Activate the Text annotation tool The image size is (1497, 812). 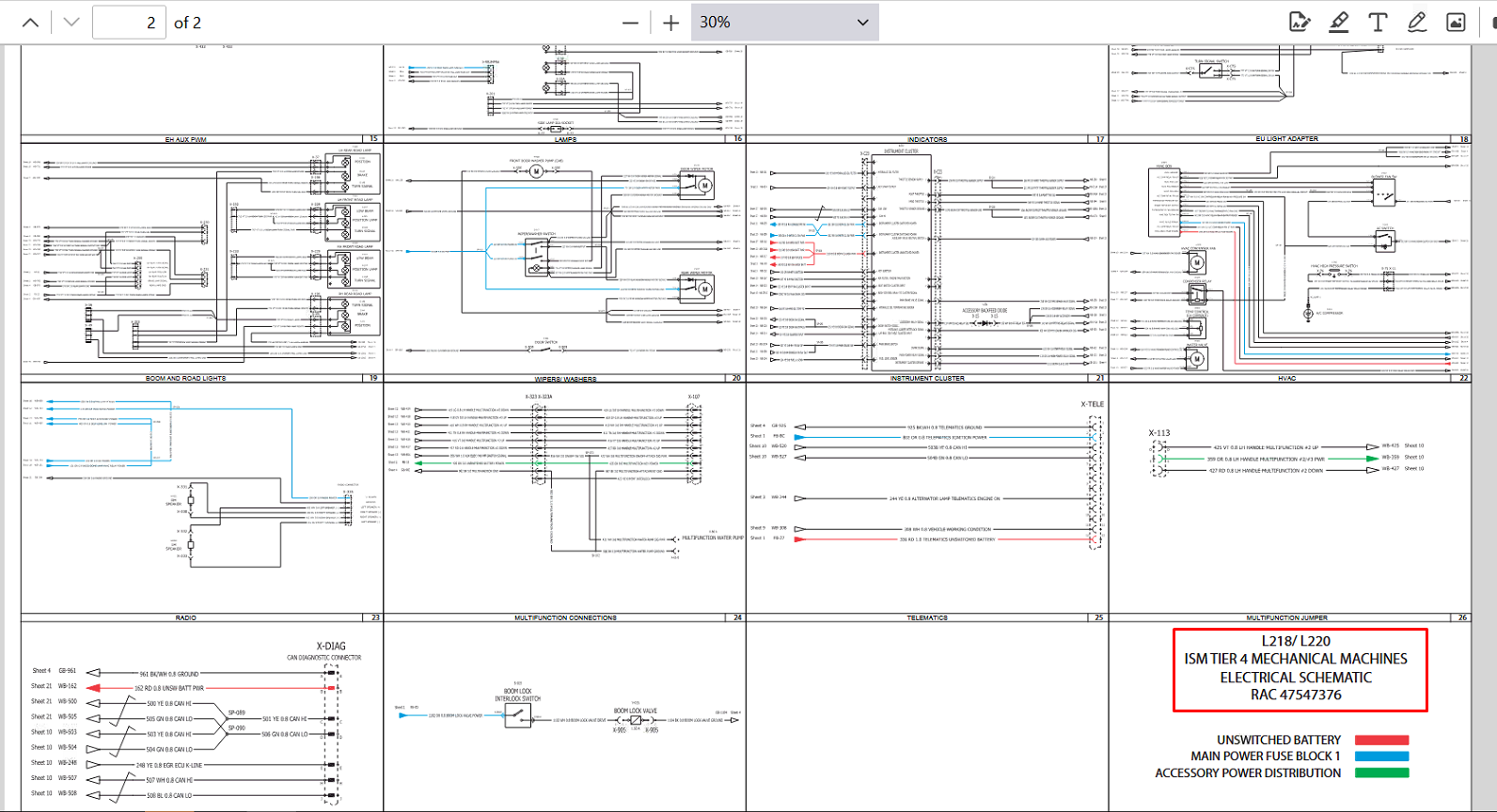1378,23
